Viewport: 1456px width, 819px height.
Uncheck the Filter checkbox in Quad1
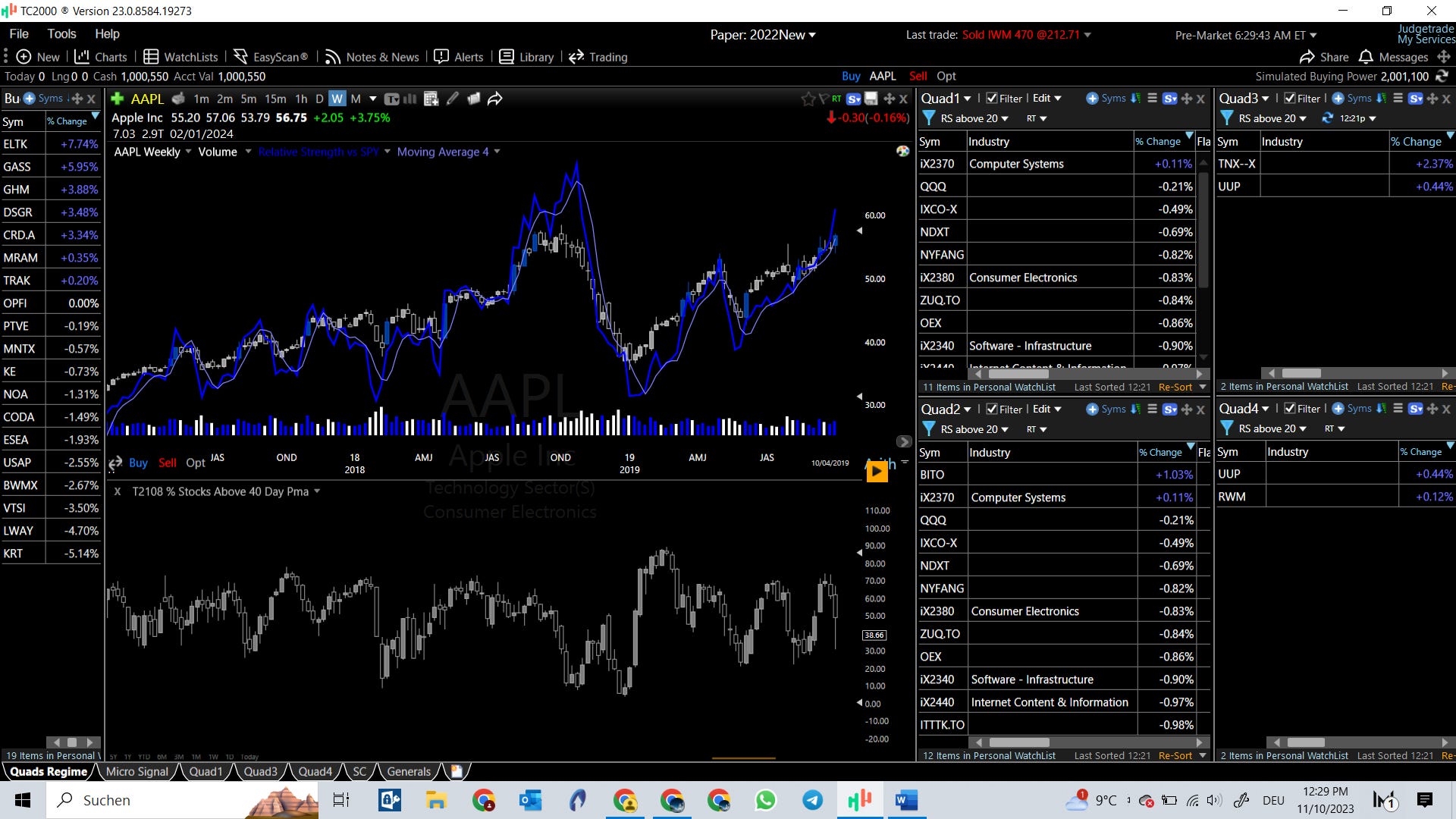click(x=992, y=99)
